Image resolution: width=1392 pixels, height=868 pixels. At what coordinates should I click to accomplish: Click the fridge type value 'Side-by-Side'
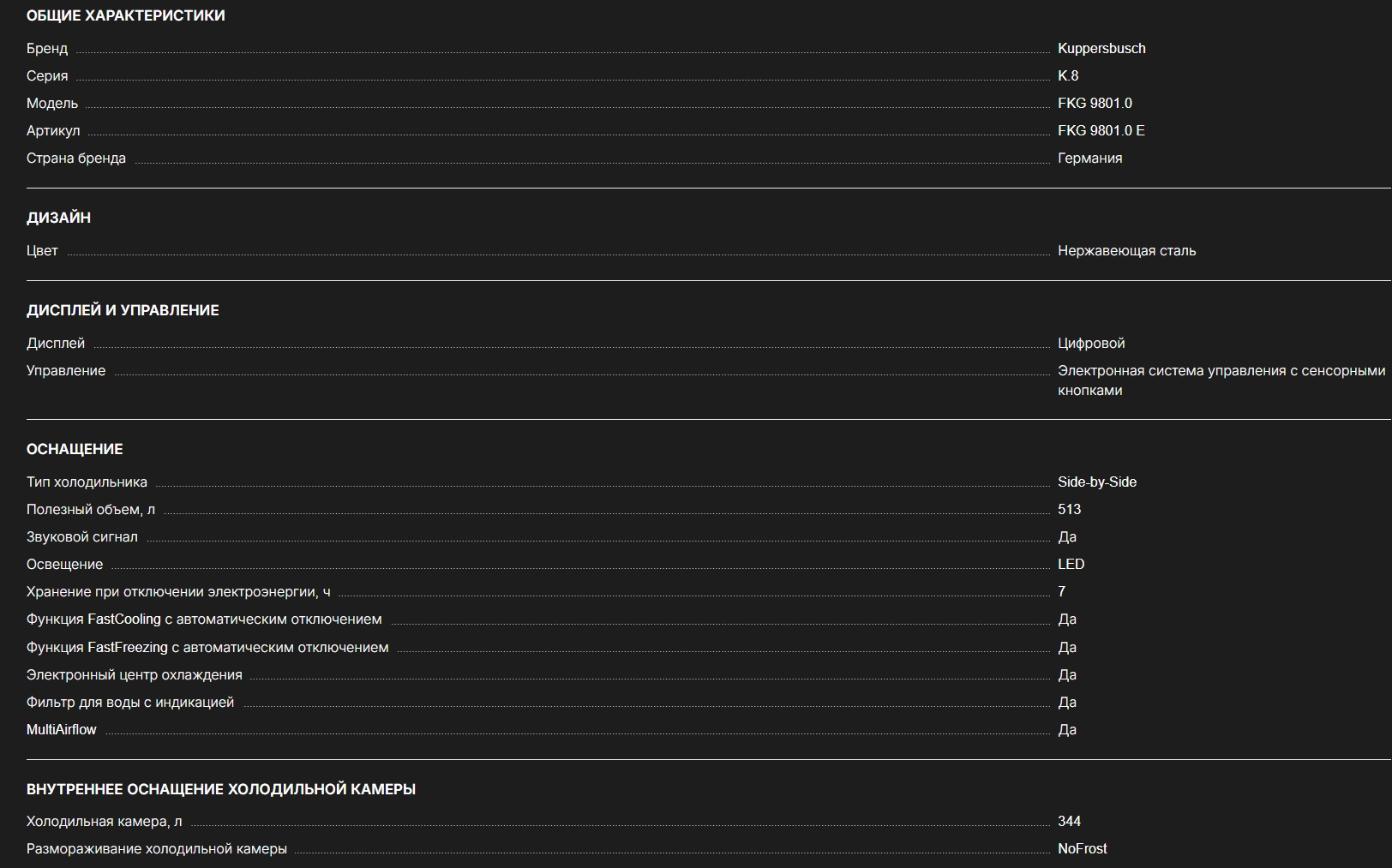(1097, 482)
